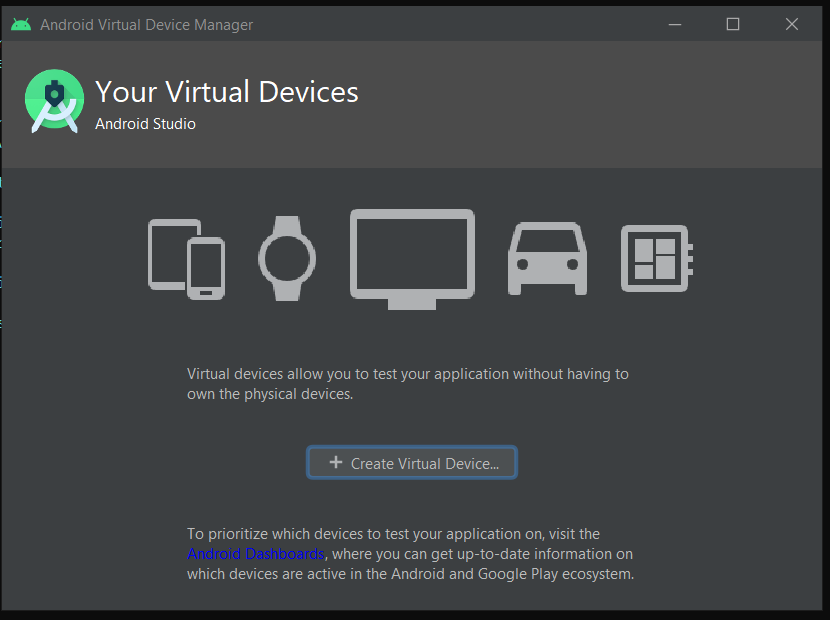Click the Wear OS watch icon
Screen dimensions: 830x620
[x=287, y=258]
